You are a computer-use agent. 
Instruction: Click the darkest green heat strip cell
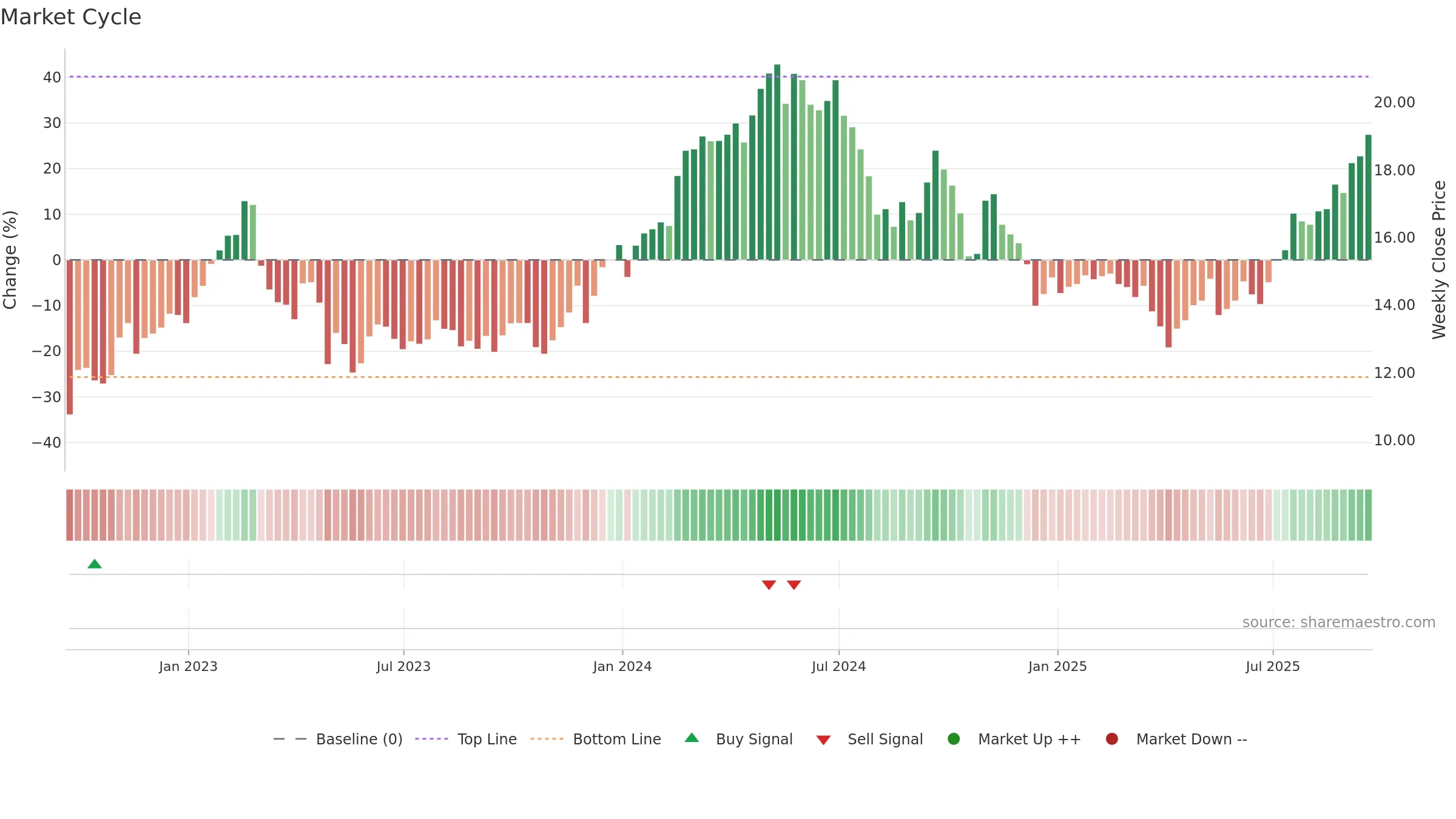point(777,515)
